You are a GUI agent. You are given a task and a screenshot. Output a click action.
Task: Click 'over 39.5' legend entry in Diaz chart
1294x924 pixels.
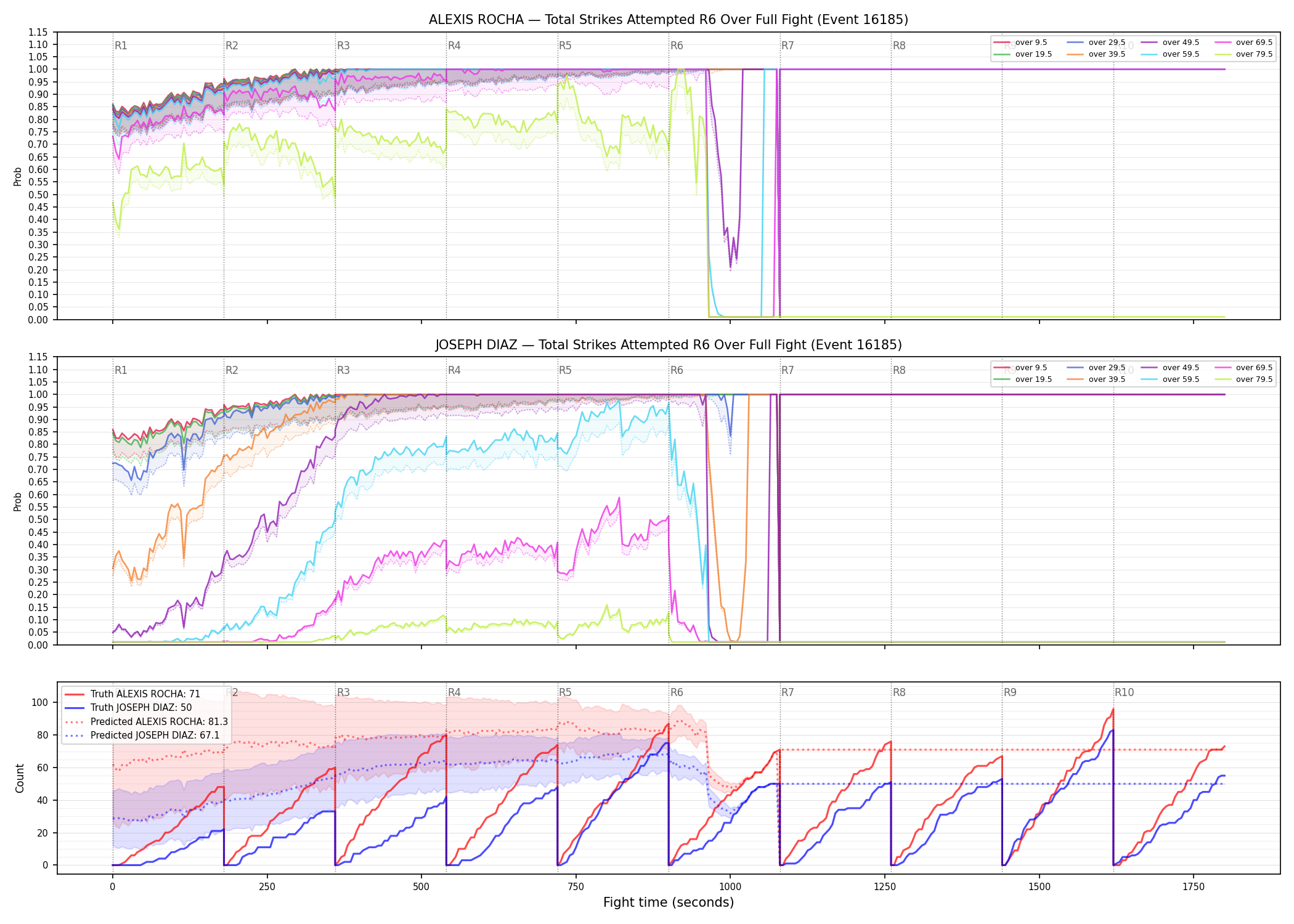click(x=1096, y=379)
